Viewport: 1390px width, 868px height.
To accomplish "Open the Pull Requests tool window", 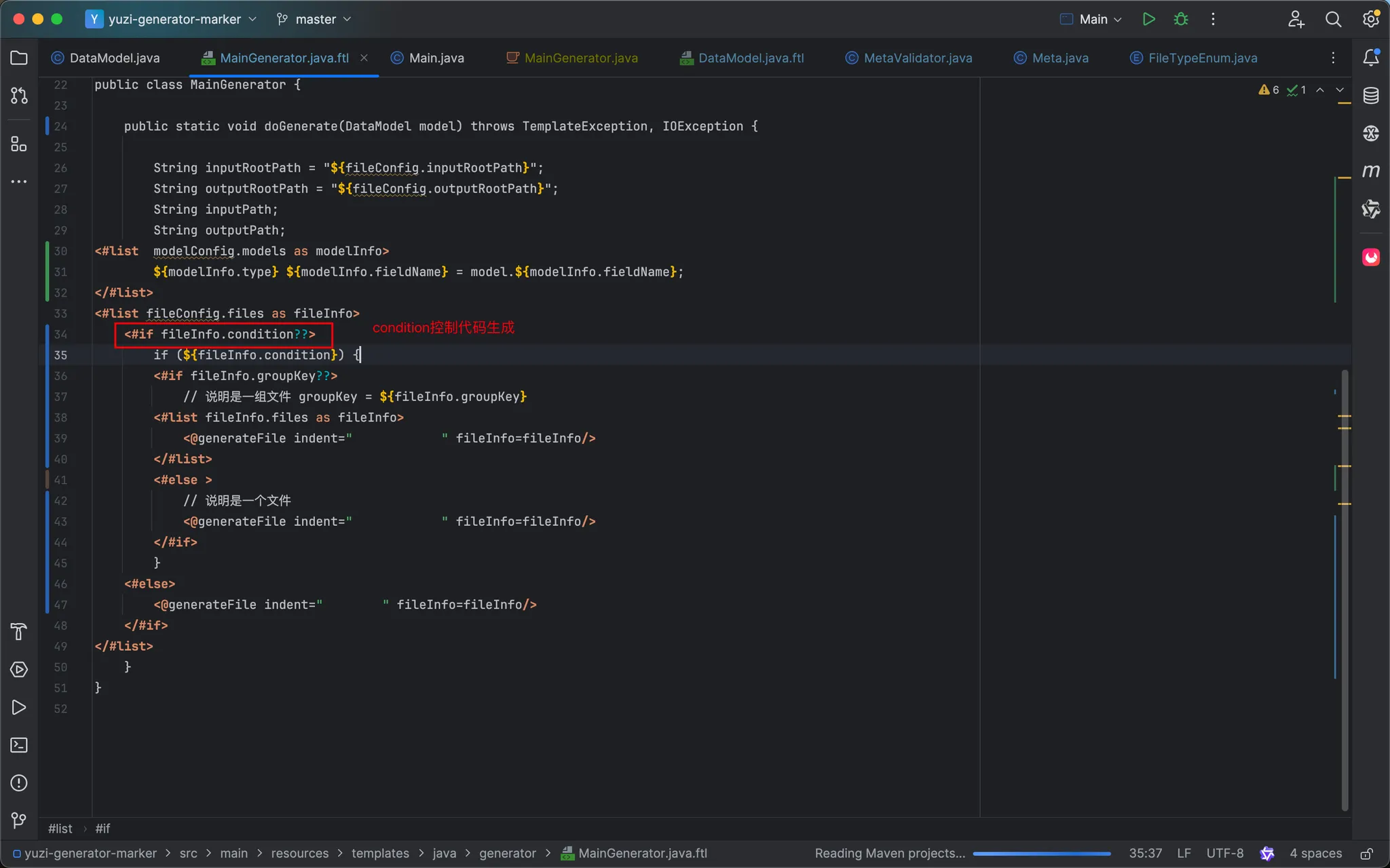I will (19, 96).
